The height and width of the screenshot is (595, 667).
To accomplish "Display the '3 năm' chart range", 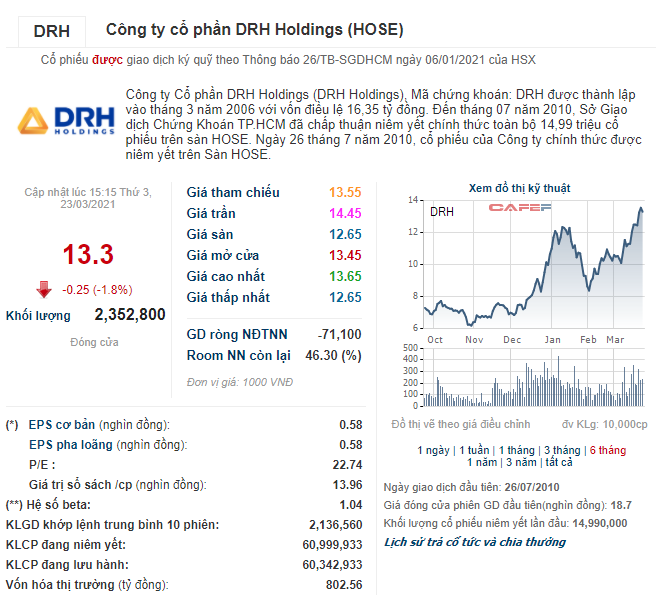I will point(519,462).
